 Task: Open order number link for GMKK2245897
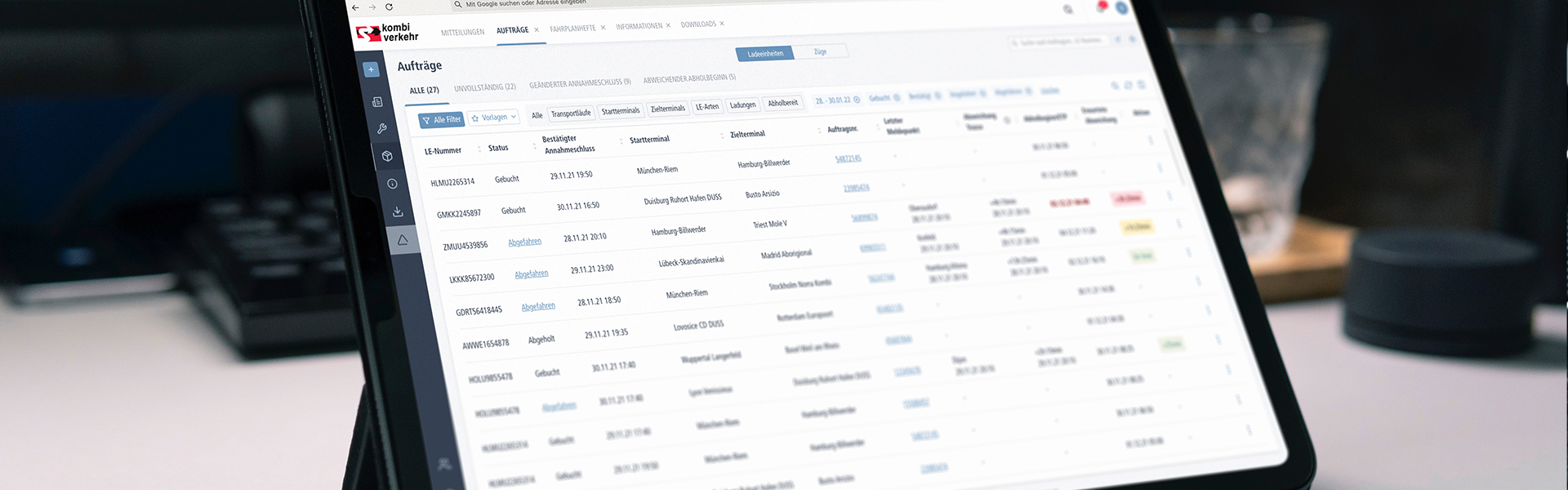[x=856, y=188]
